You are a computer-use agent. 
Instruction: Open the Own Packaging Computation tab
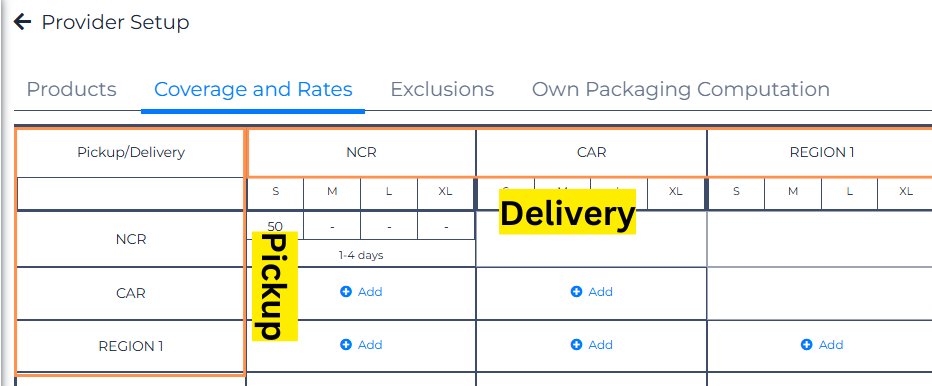click(681, 90)
